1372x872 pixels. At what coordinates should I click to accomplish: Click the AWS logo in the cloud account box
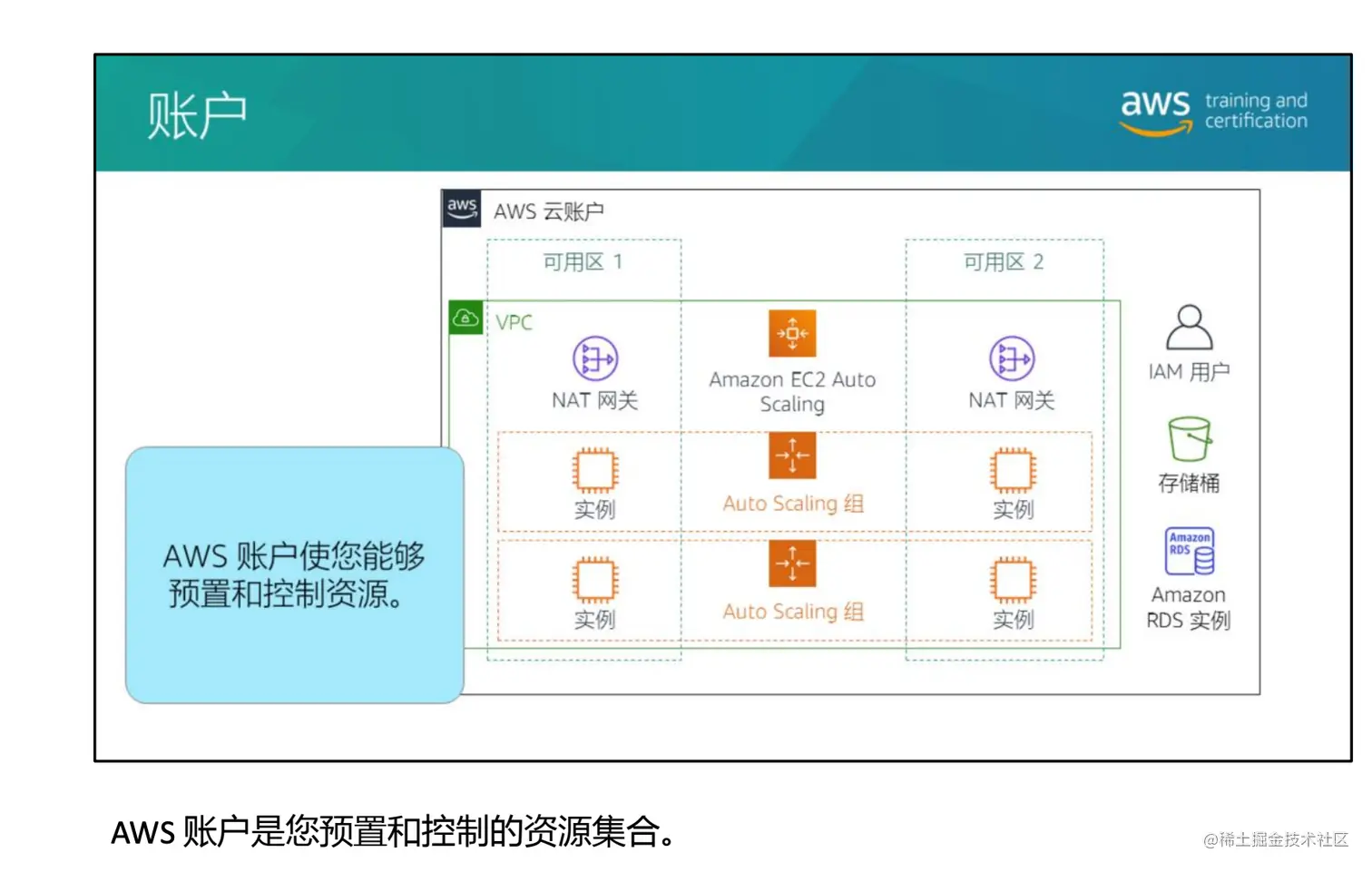462,209
